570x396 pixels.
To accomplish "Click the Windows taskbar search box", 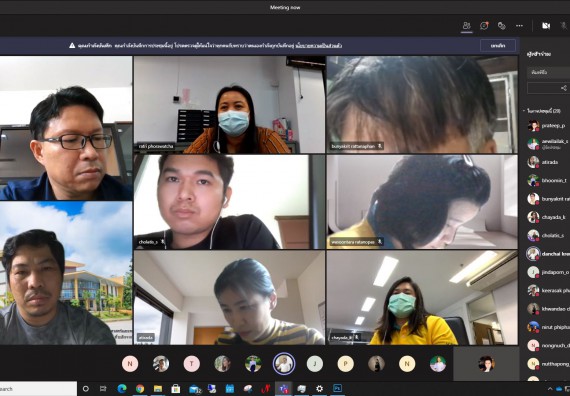I will pos(38,389).
